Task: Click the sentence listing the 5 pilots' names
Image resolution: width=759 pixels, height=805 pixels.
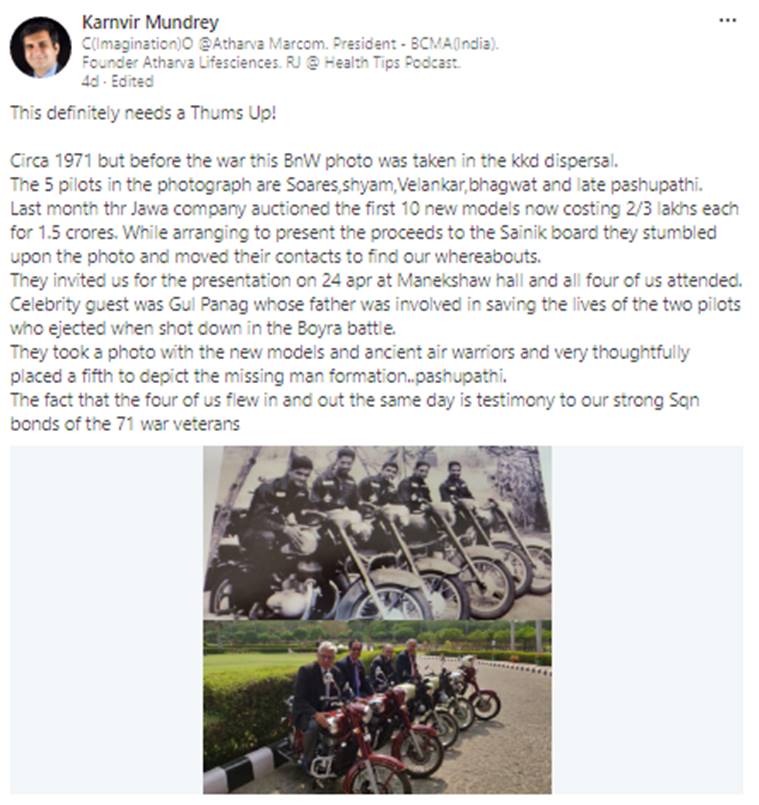Action: (x=356, y=184)
